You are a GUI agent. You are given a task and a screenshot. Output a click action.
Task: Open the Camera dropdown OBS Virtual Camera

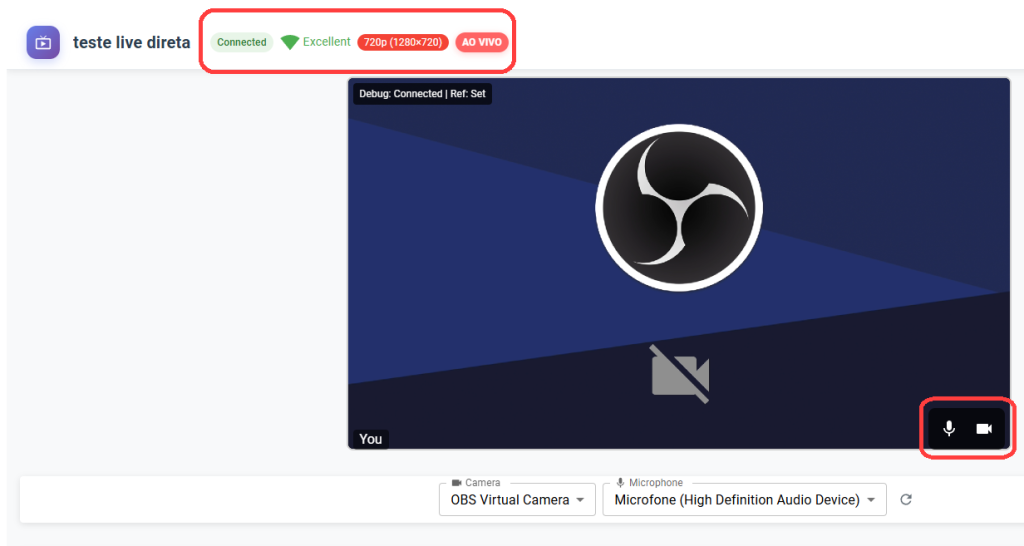pyautogui.click(x=517, y=500)
